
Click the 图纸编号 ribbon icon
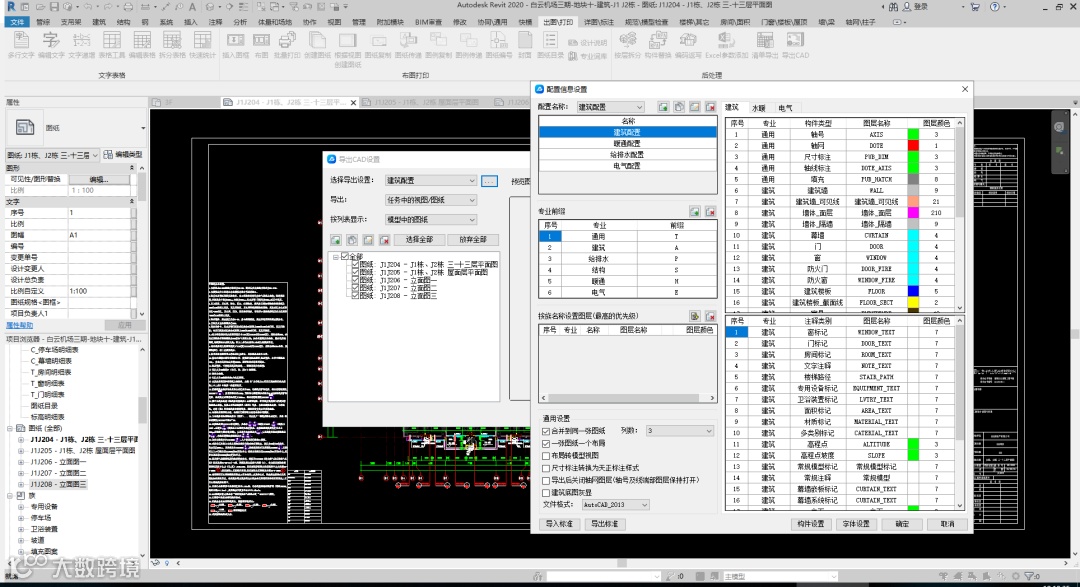499,41
